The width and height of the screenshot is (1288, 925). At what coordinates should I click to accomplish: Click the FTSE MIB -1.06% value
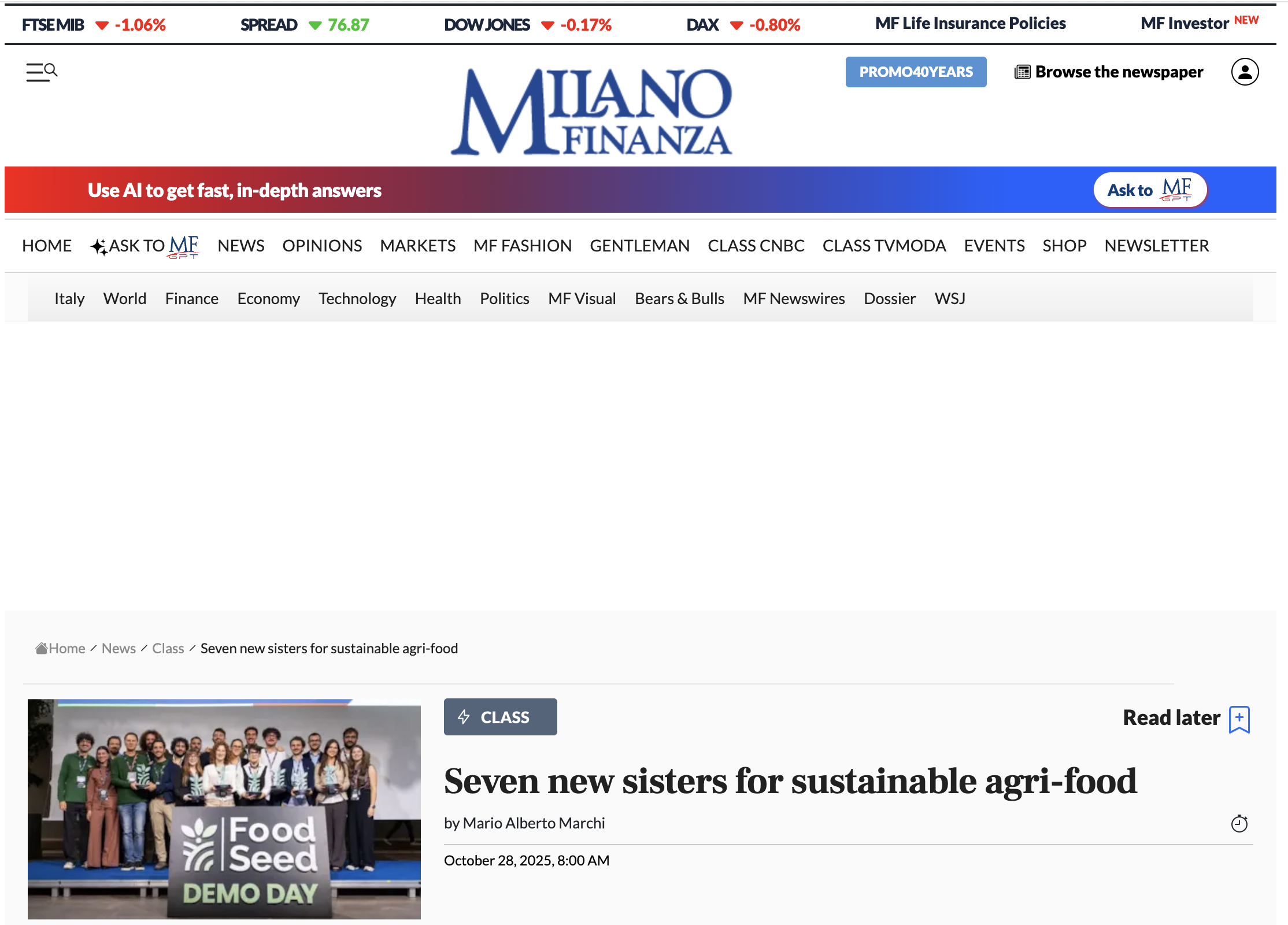click(x=140, y=25)
